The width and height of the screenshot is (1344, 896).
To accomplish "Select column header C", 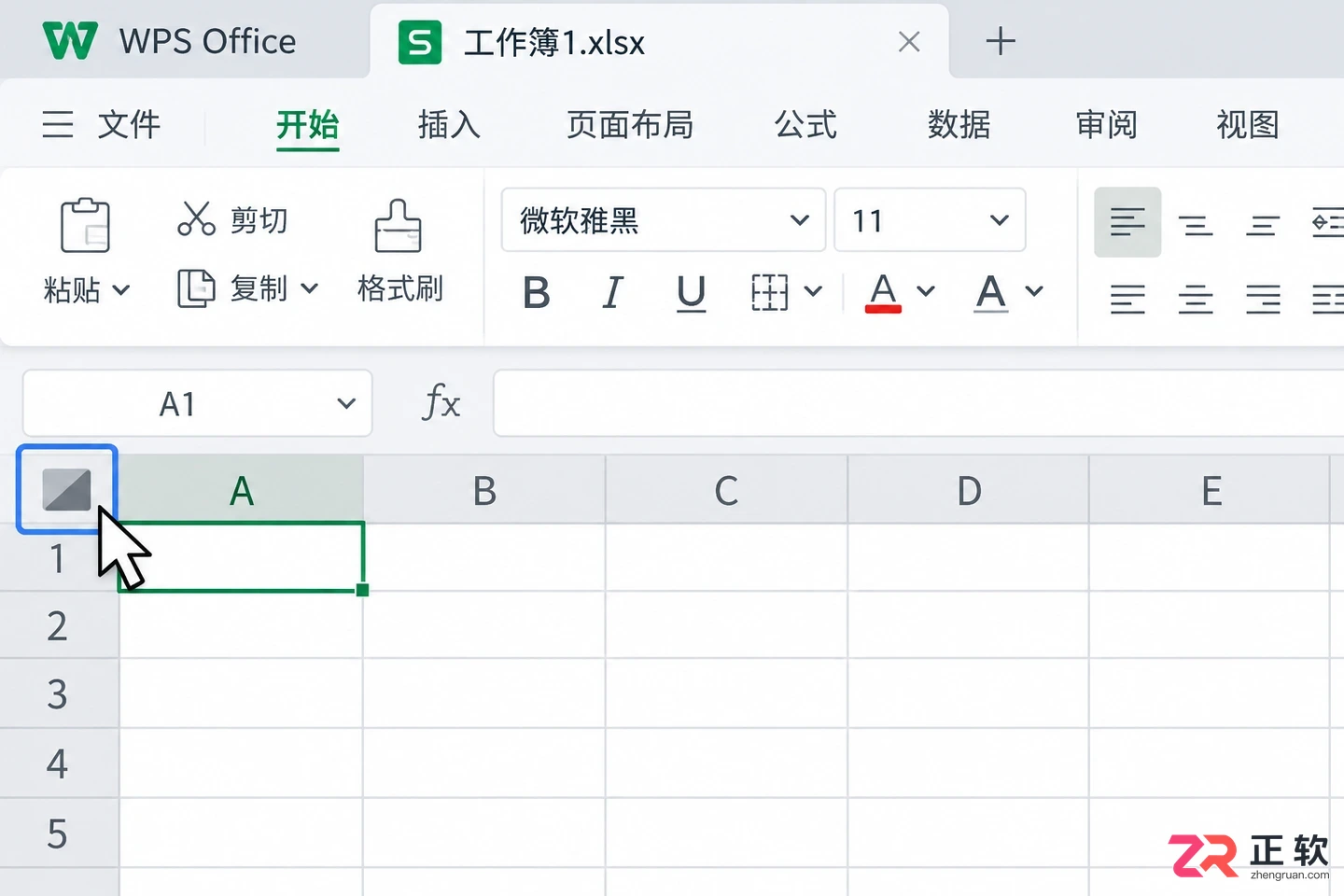I will [726, 490].
